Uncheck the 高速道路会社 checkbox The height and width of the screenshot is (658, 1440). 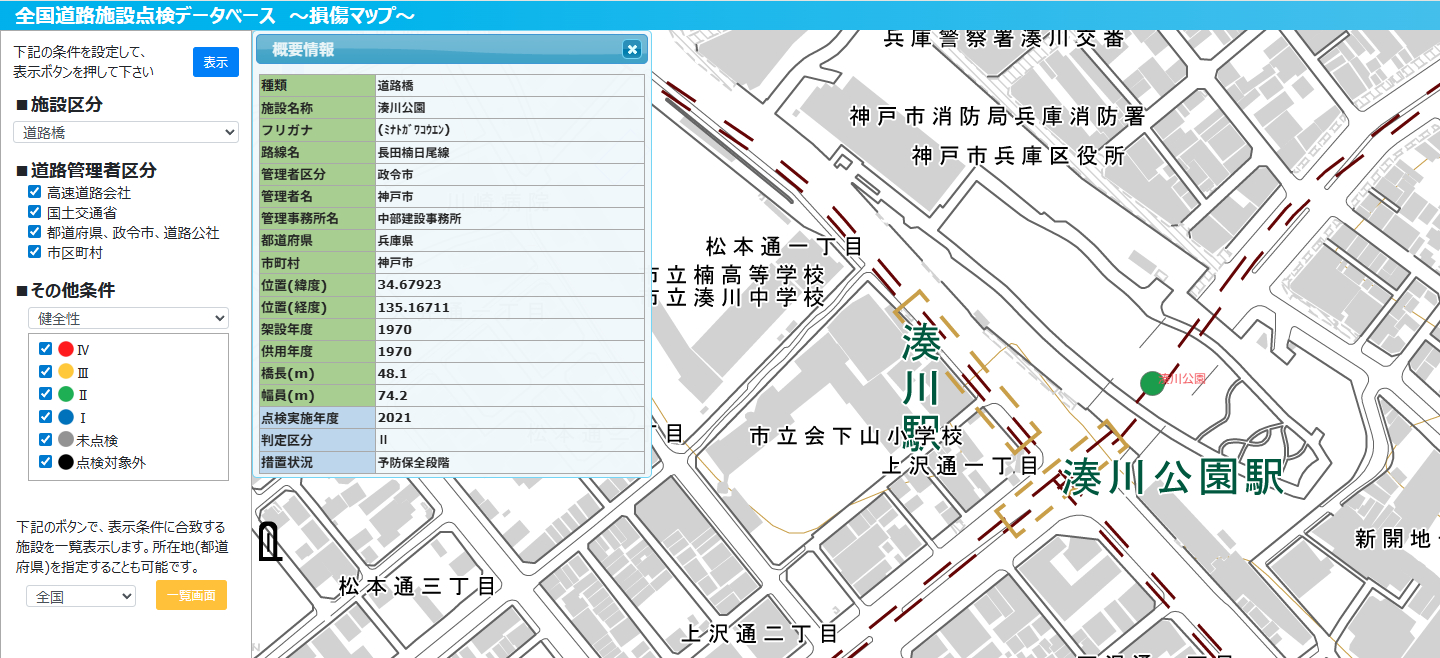[x=35, y=192]
